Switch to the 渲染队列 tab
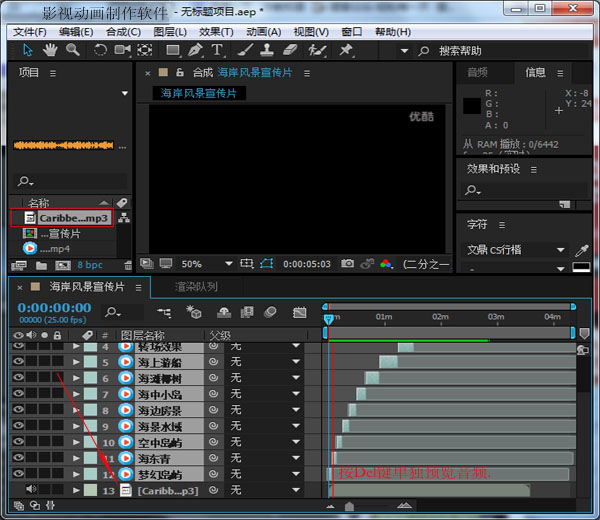Image resolution: width=600 pixels, height=520 pixels. tap(196, 287)
